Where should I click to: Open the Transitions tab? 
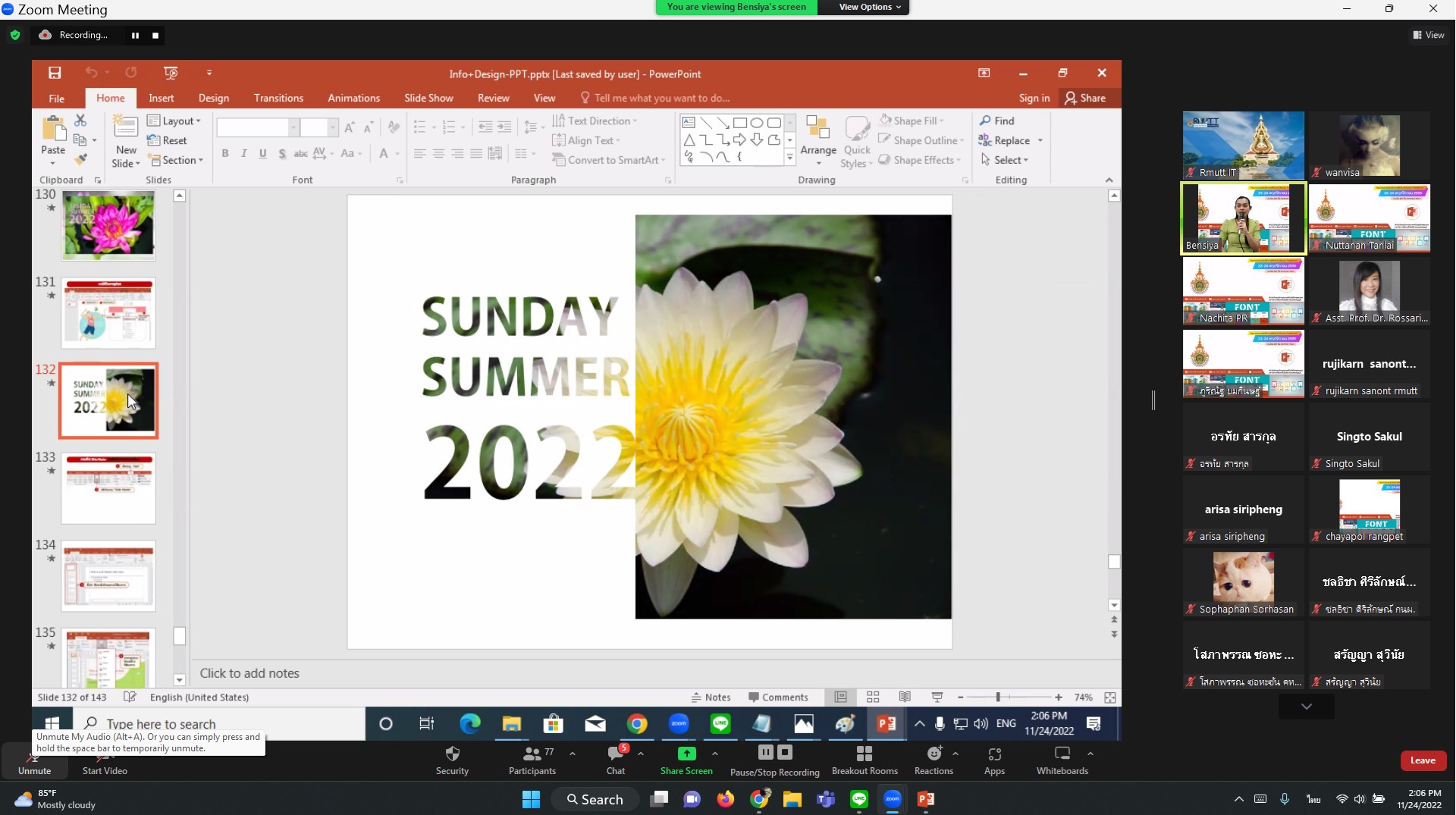(x=278, y=99)
